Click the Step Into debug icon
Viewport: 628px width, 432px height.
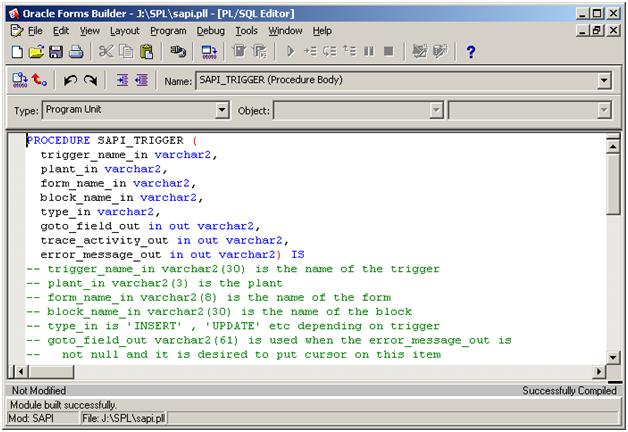coord(310,52)
